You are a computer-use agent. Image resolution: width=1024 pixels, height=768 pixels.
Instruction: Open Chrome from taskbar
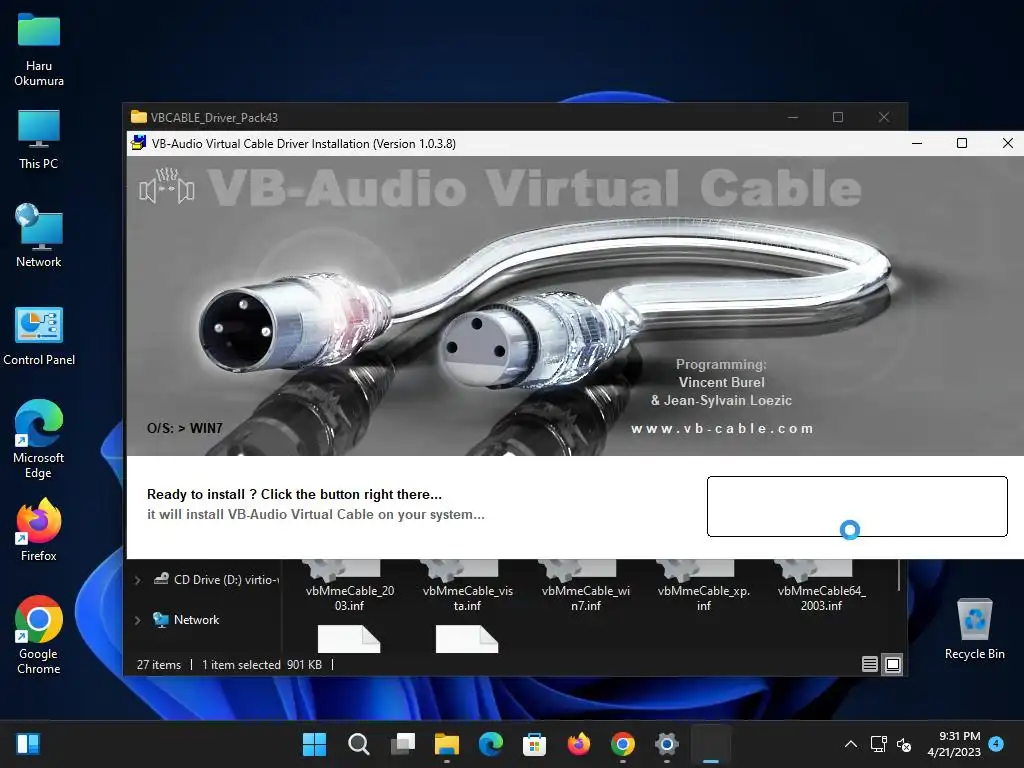pyautogui.click(x=622, y=744)
